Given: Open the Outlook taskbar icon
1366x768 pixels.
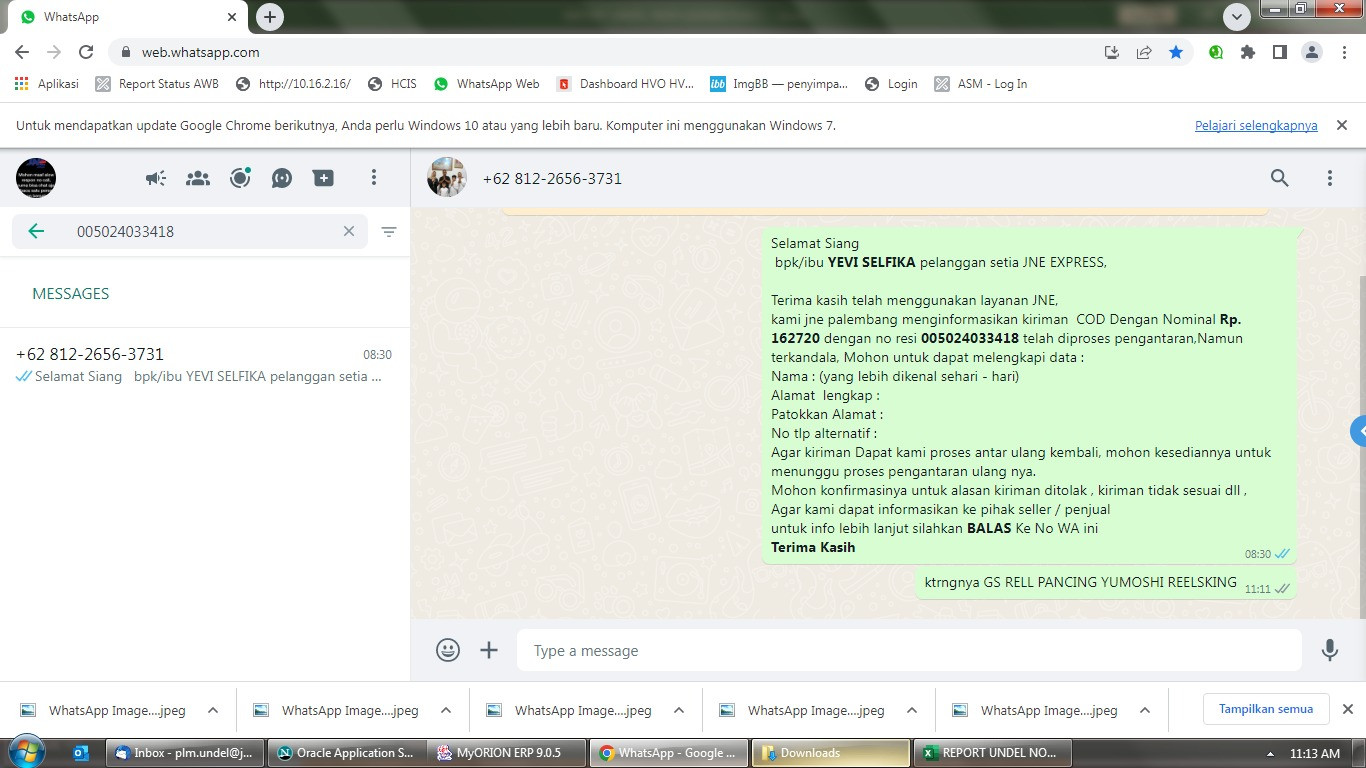Looking at the screenshot, I should pyautogui.click(x=82, y=753).
